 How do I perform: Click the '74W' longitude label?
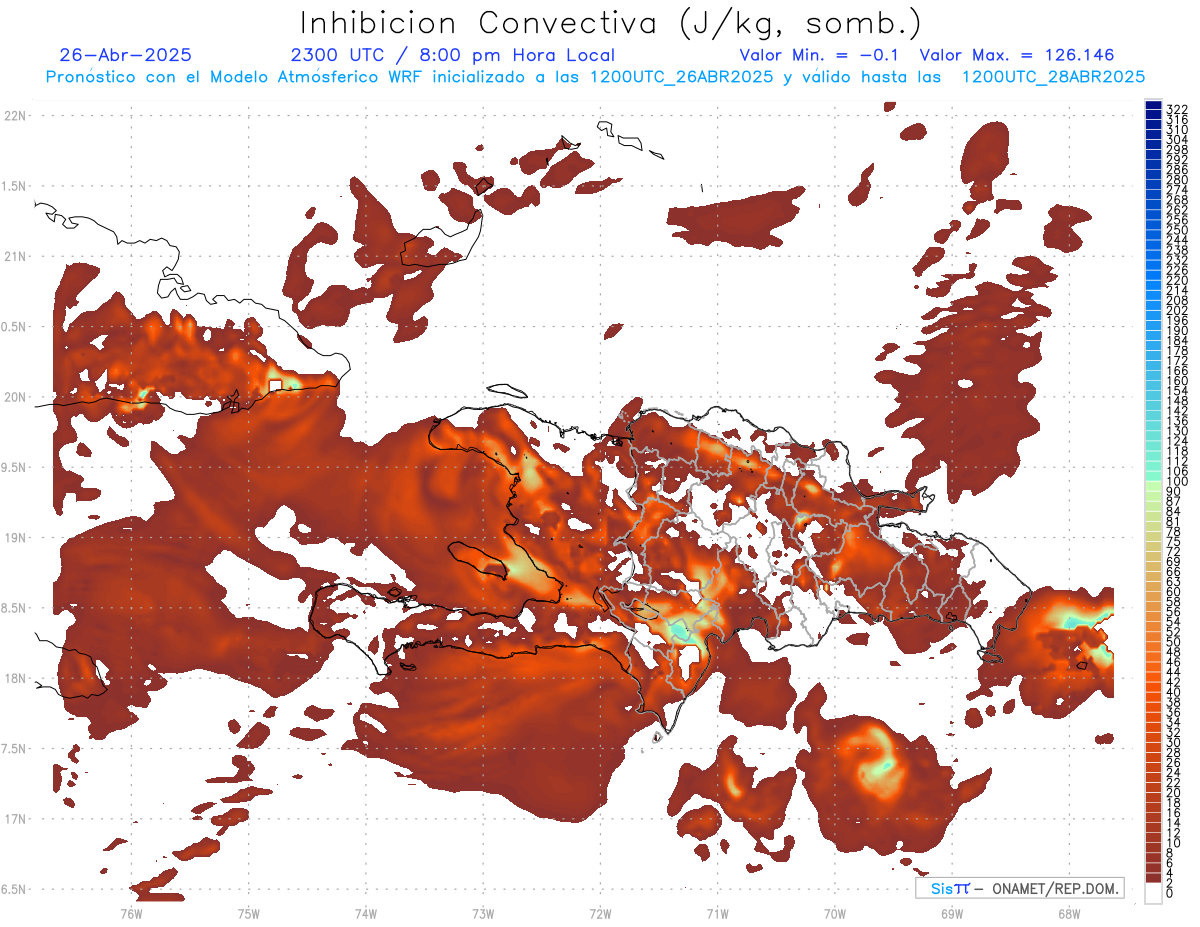(x=365, y=912)
